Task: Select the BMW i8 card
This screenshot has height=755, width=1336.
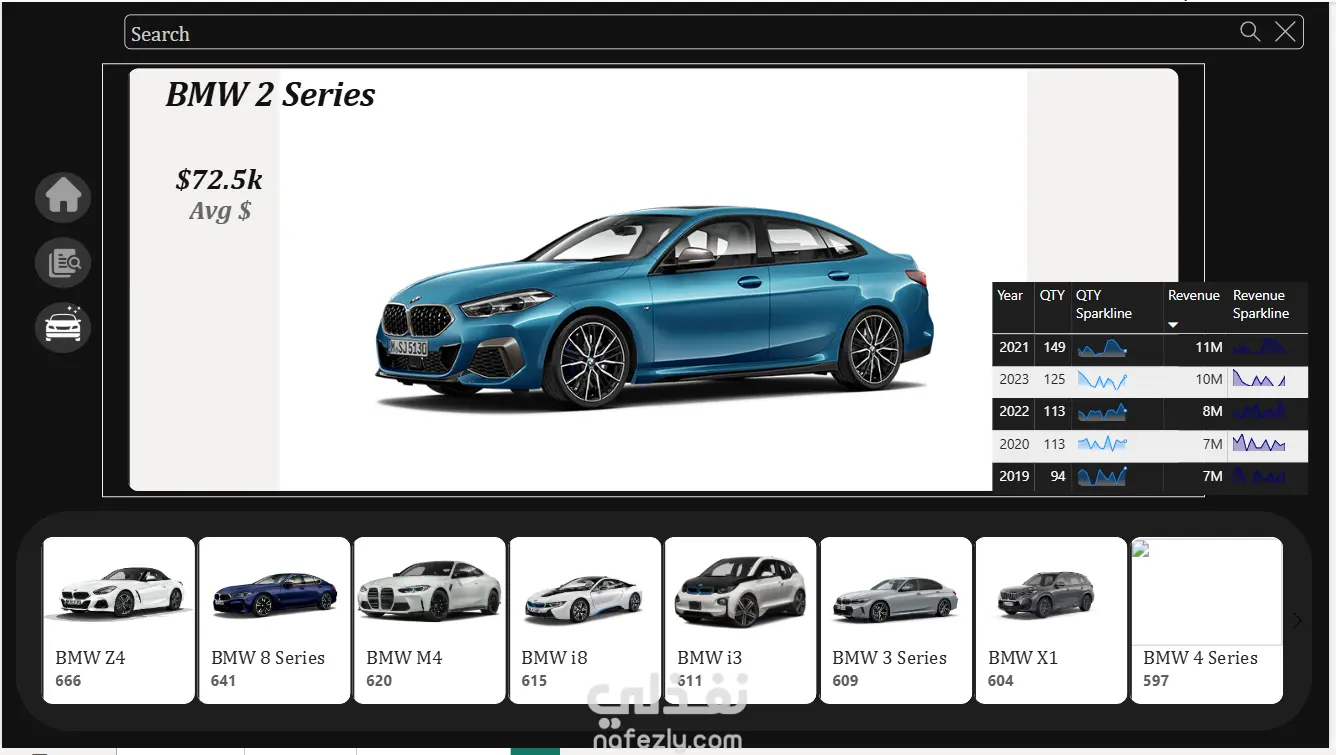Action: click(x=585, y=620)
